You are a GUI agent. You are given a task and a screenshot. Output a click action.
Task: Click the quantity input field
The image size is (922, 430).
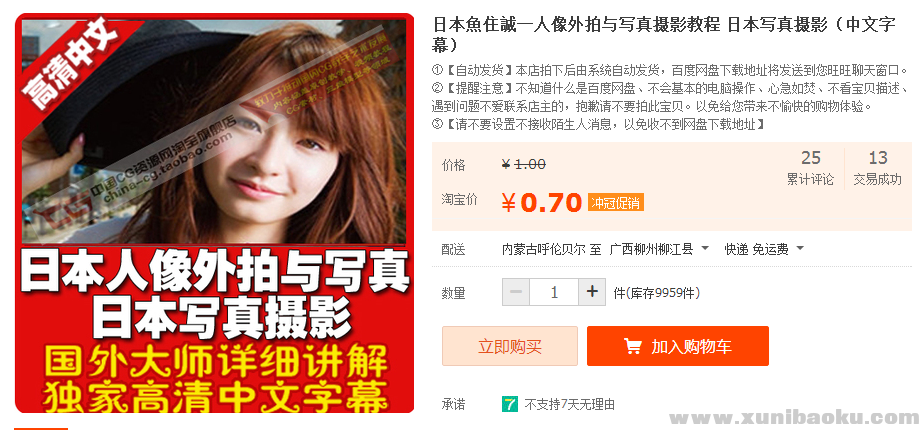tap(554, 292)
